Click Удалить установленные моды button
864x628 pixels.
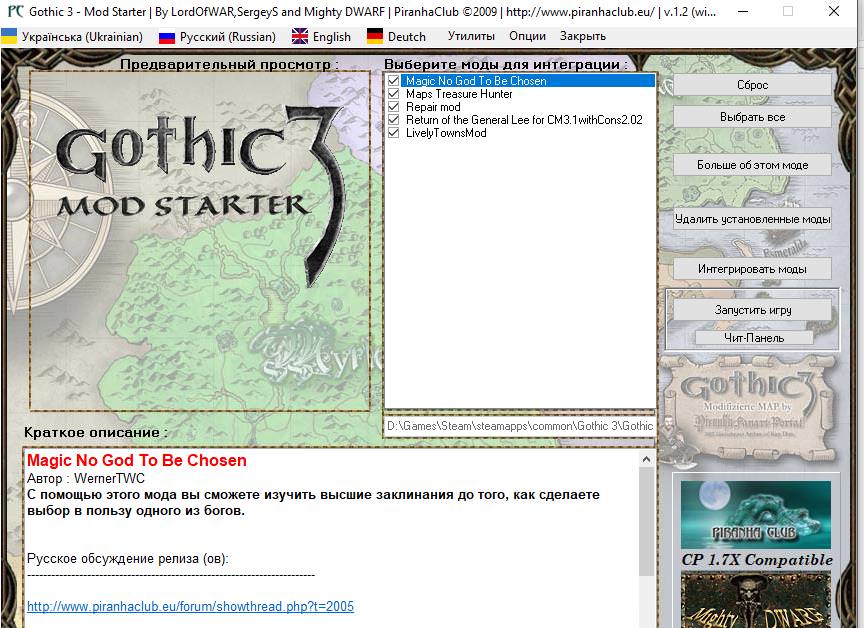coord(752,219)
